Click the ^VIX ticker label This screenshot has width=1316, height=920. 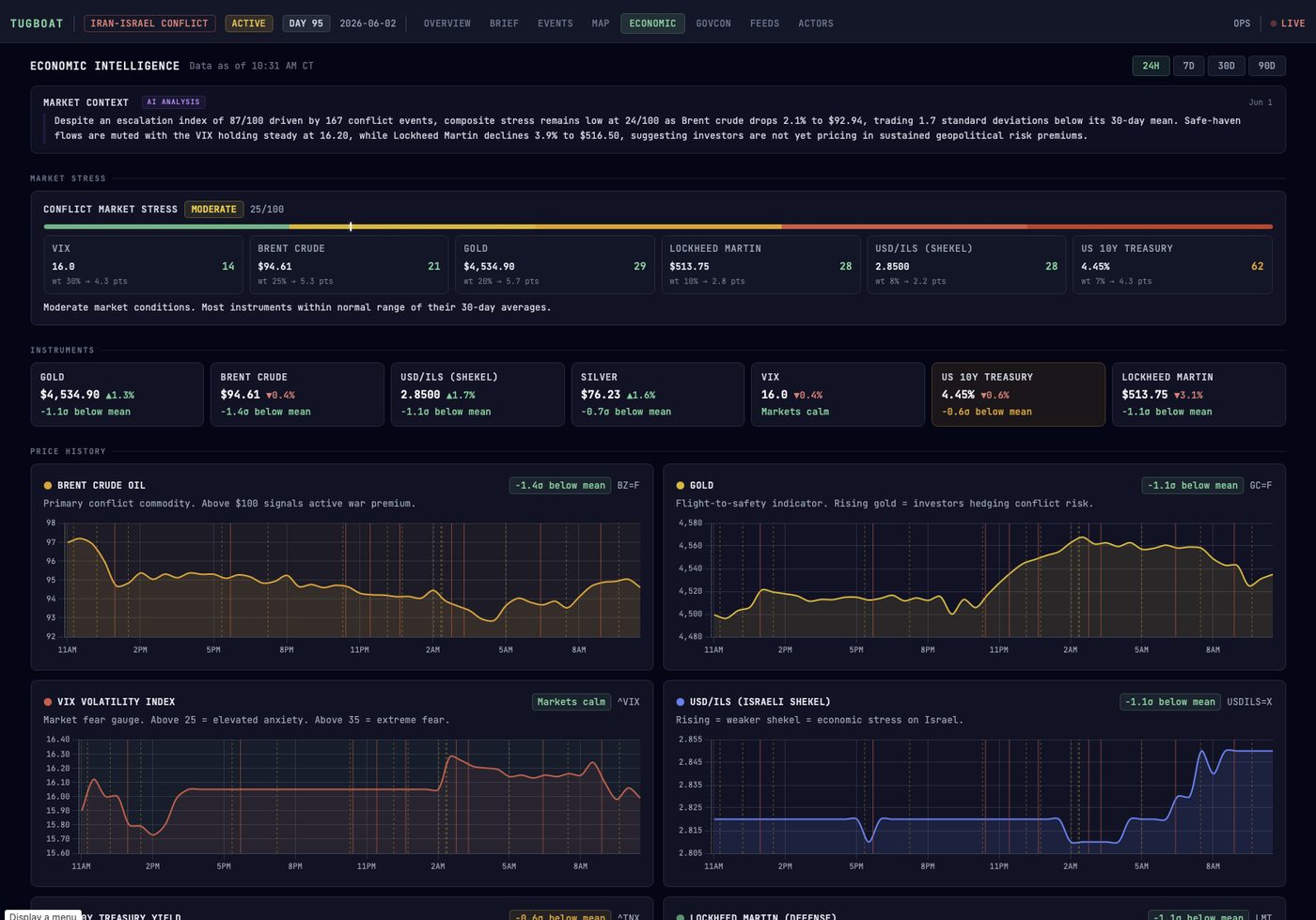628,702
